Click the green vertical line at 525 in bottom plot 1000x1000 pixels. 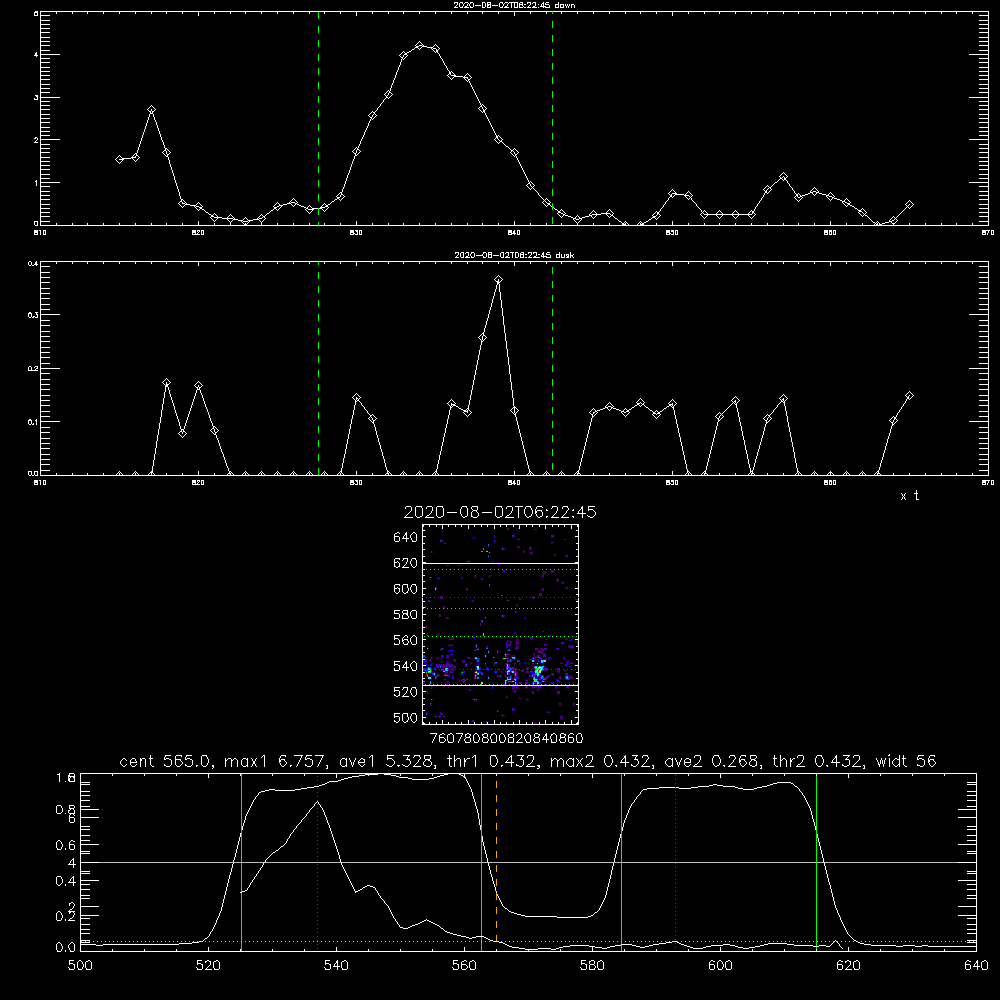pos(241,861)
